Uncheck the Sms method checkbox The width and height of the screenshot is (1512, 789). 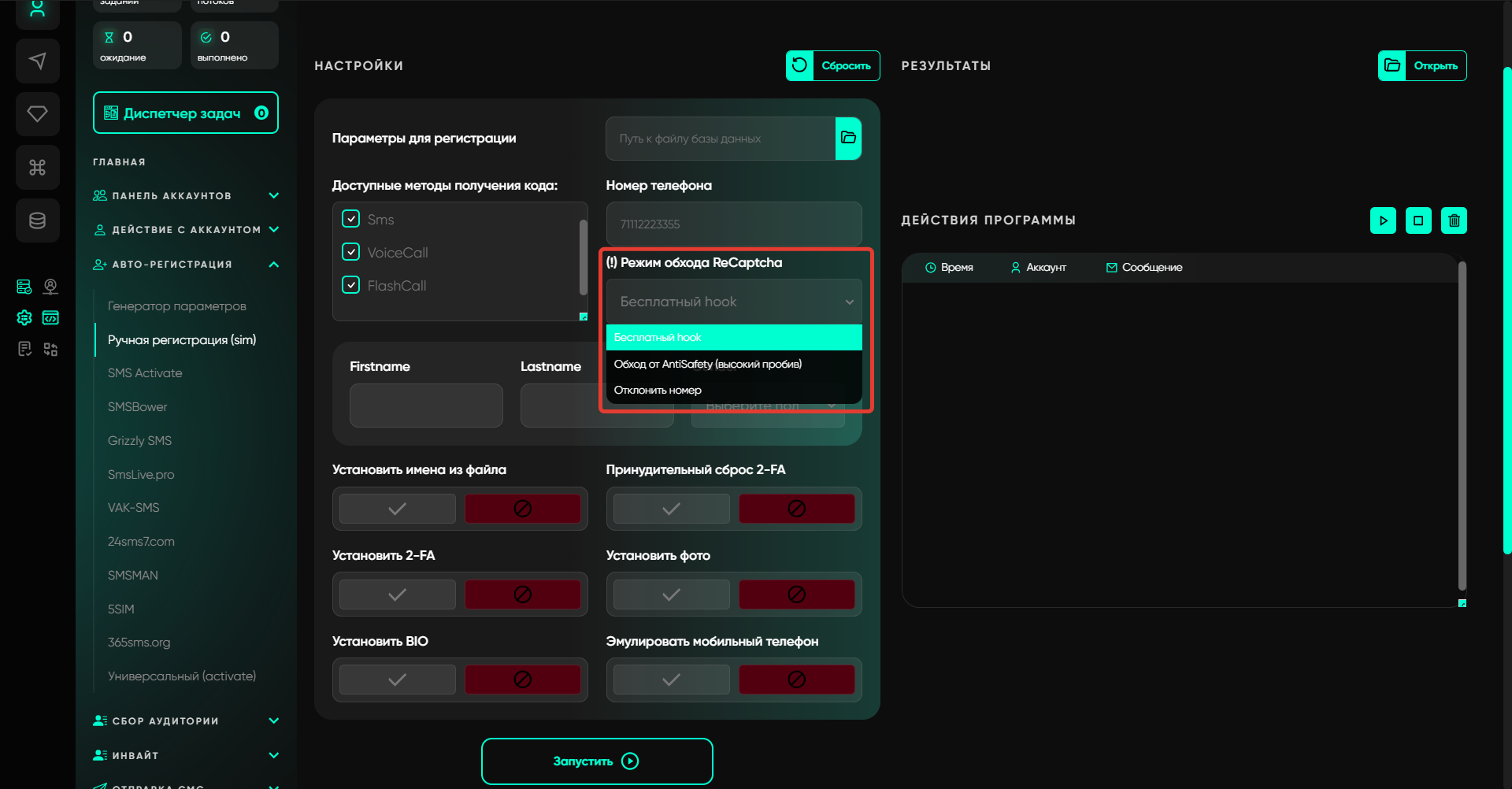(351, 219)
